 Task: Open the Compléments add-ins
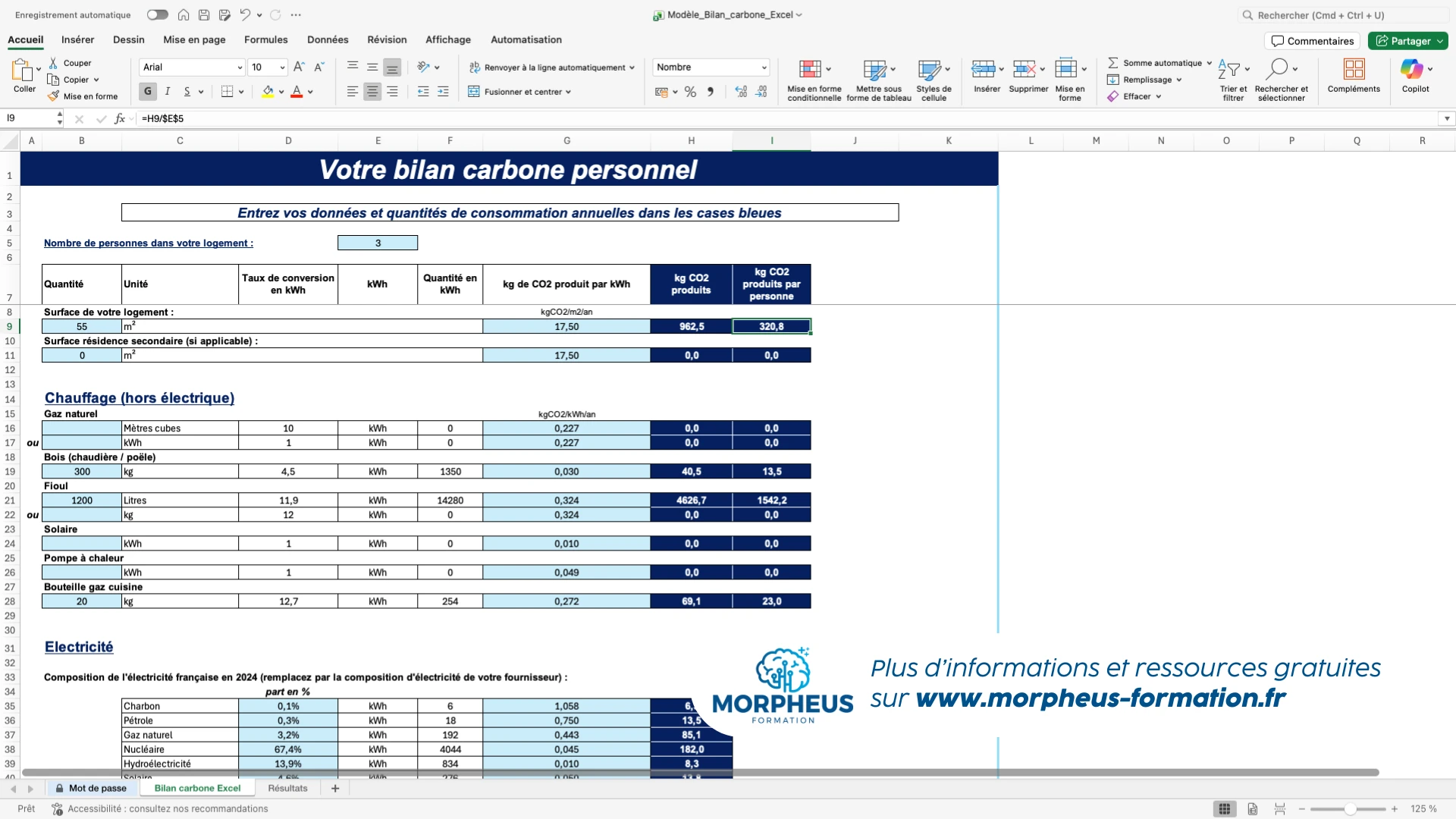[1354, 76]
